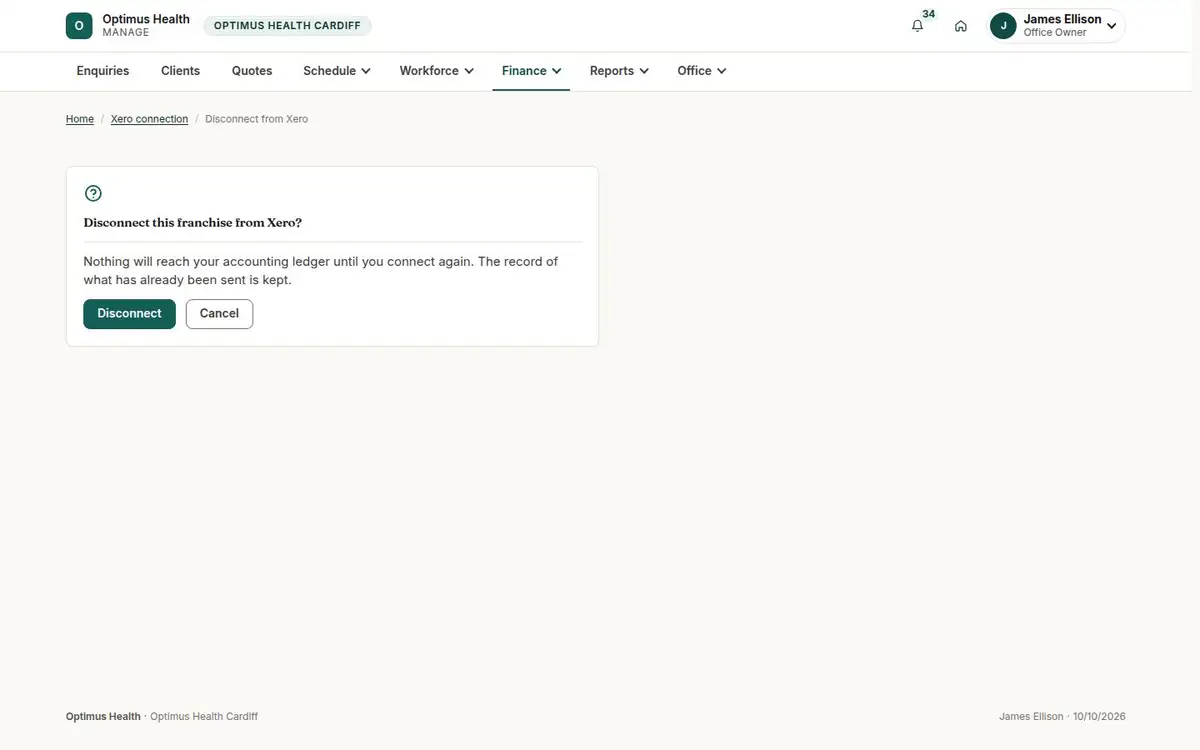Confirm with the Disconnect button

coord(129,314)
